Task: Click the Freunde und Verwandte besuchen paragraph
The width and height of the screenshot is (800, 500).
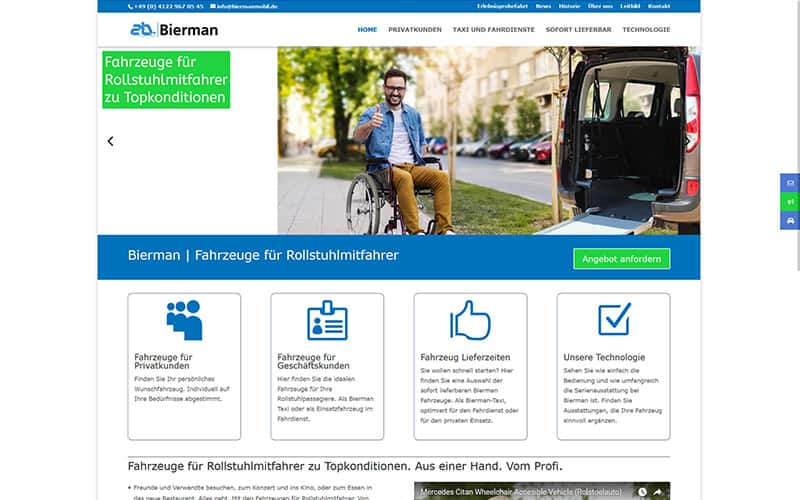Action: click(x=250, y=492)
